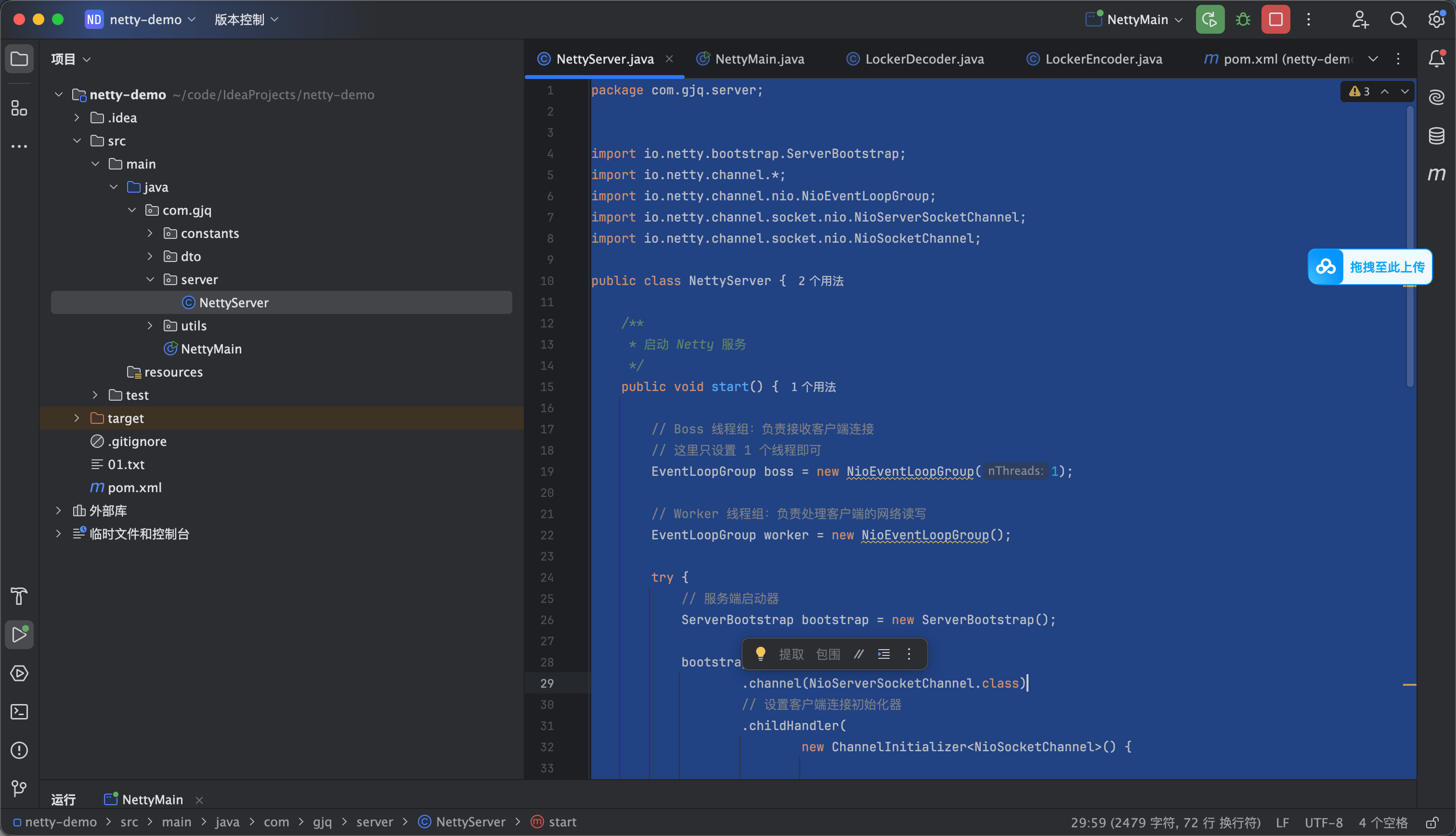
Task: Click the 提取 button in floating toolbar
Action: (x=791, y=654)
